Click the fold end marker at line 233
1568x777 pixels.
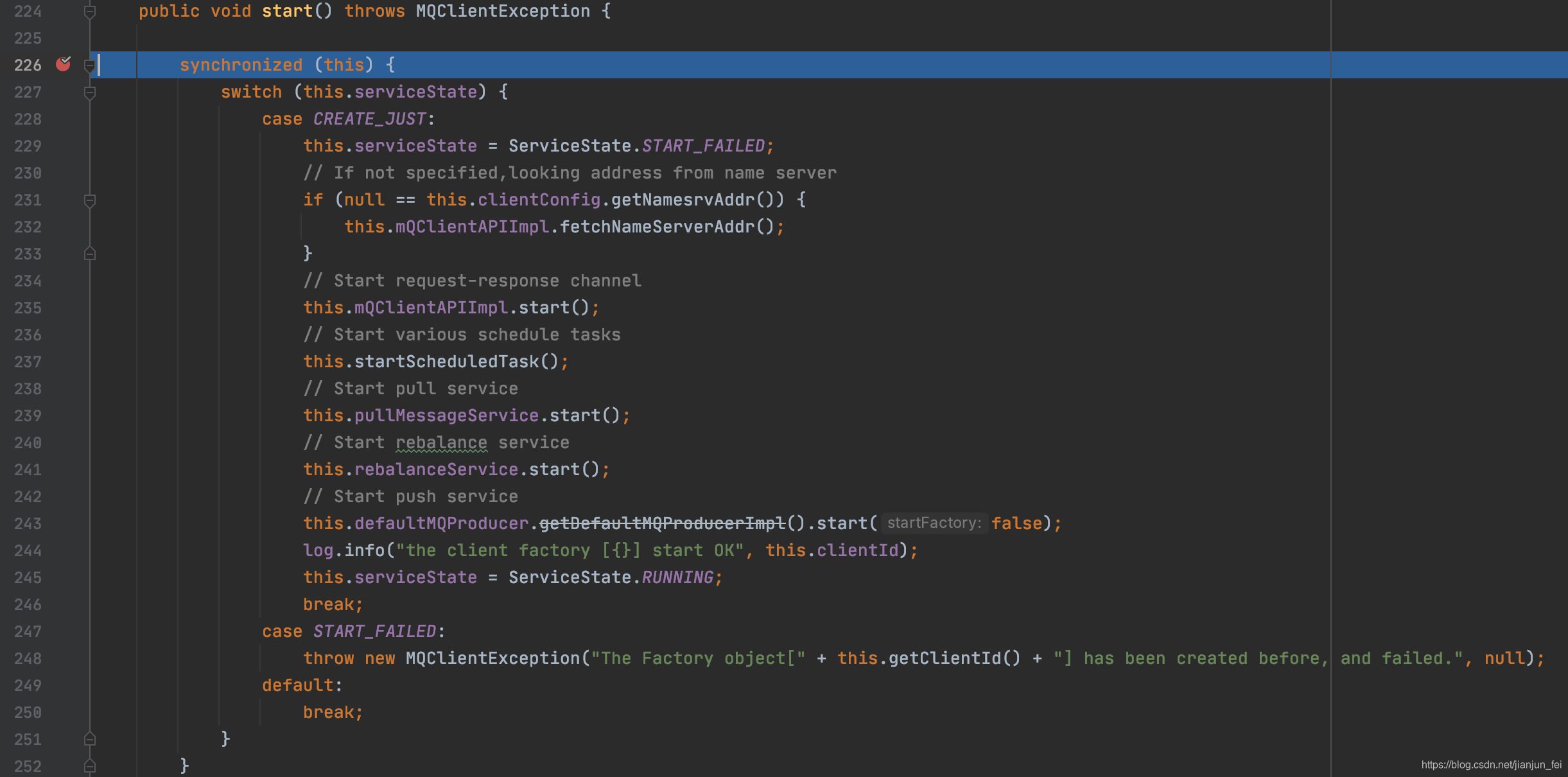click(90, 254)
